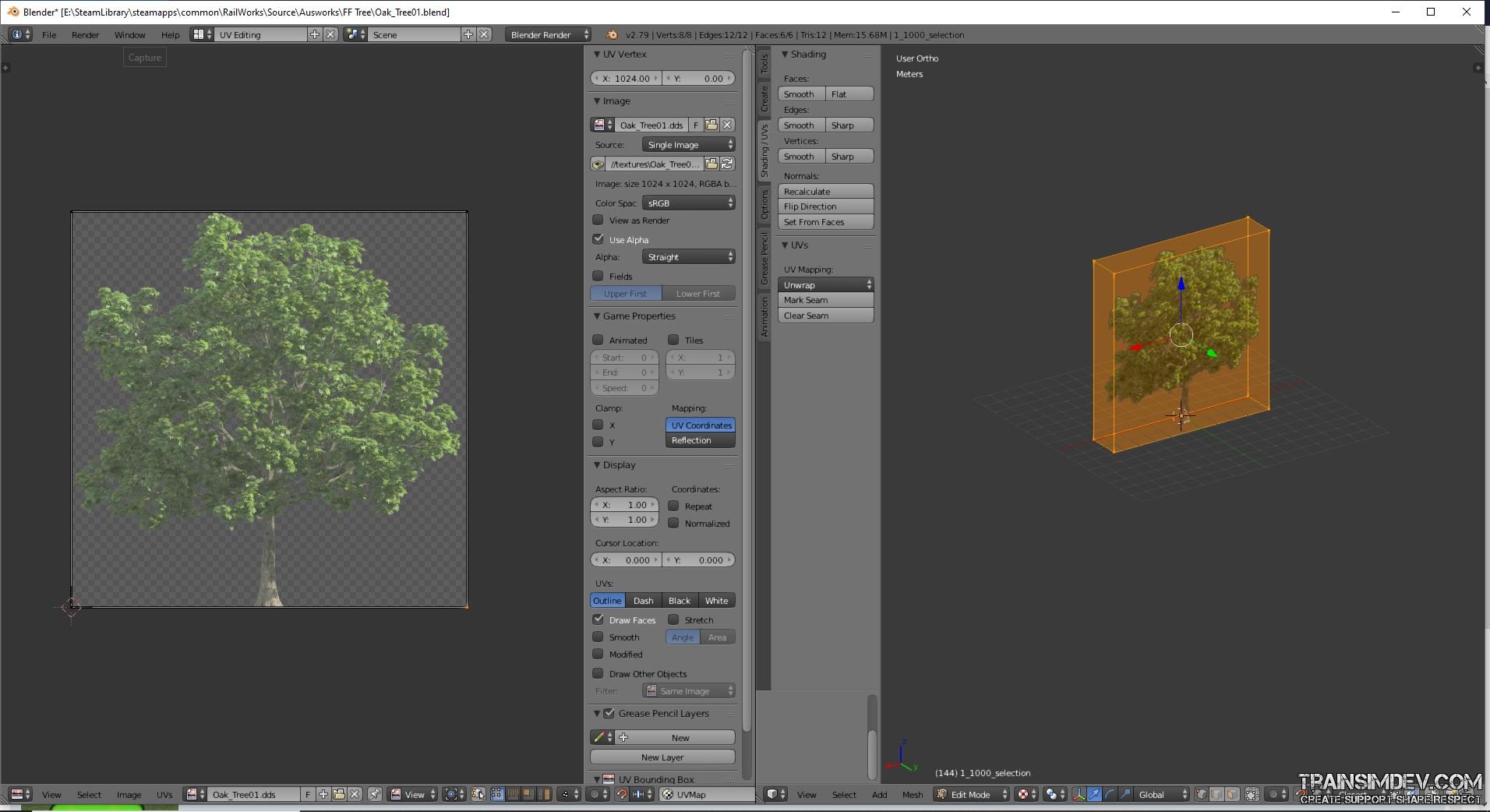Toggle the 3D manipulator translate arrow icon

tap(1094, 794)
